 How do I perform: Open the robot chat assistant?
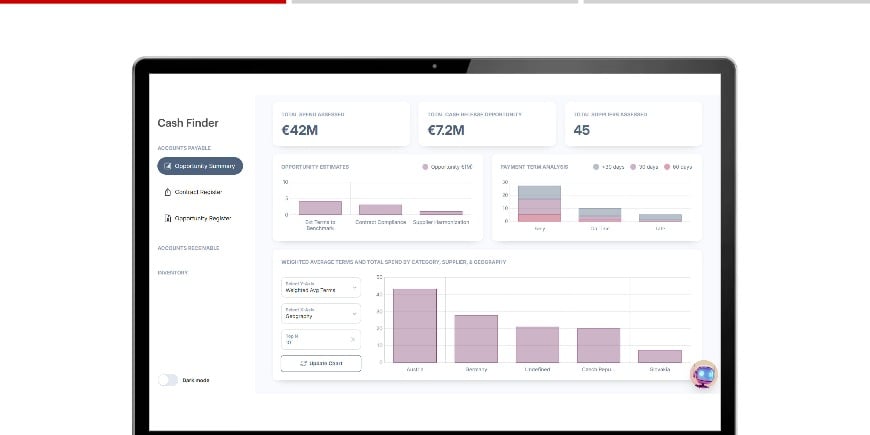pyautogui.click(x=704, y=375)
